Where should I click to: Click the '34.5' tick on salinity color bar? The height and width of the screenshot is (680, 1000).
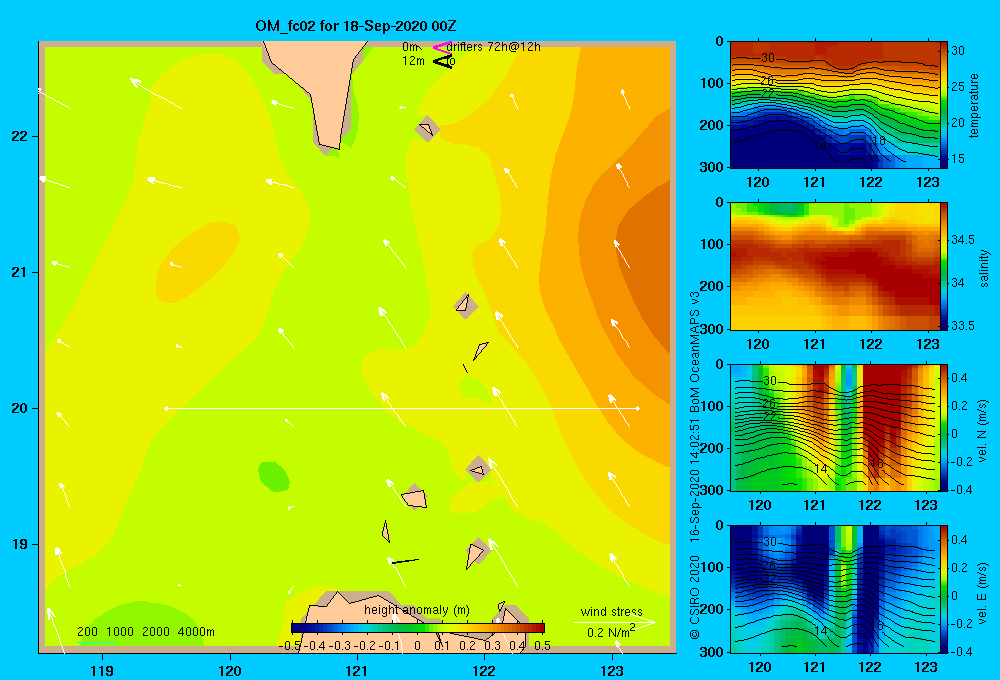962,240
